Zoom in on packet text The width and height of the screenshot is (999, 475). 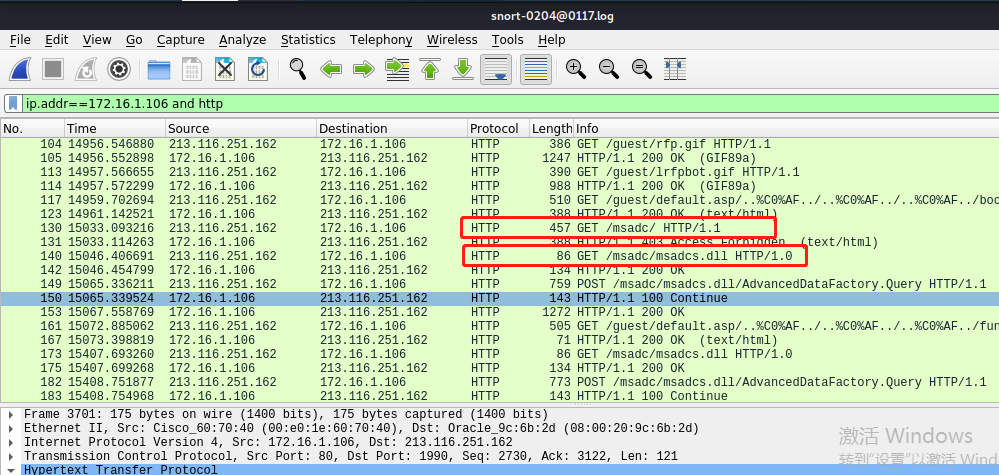(x=576, y=69)
